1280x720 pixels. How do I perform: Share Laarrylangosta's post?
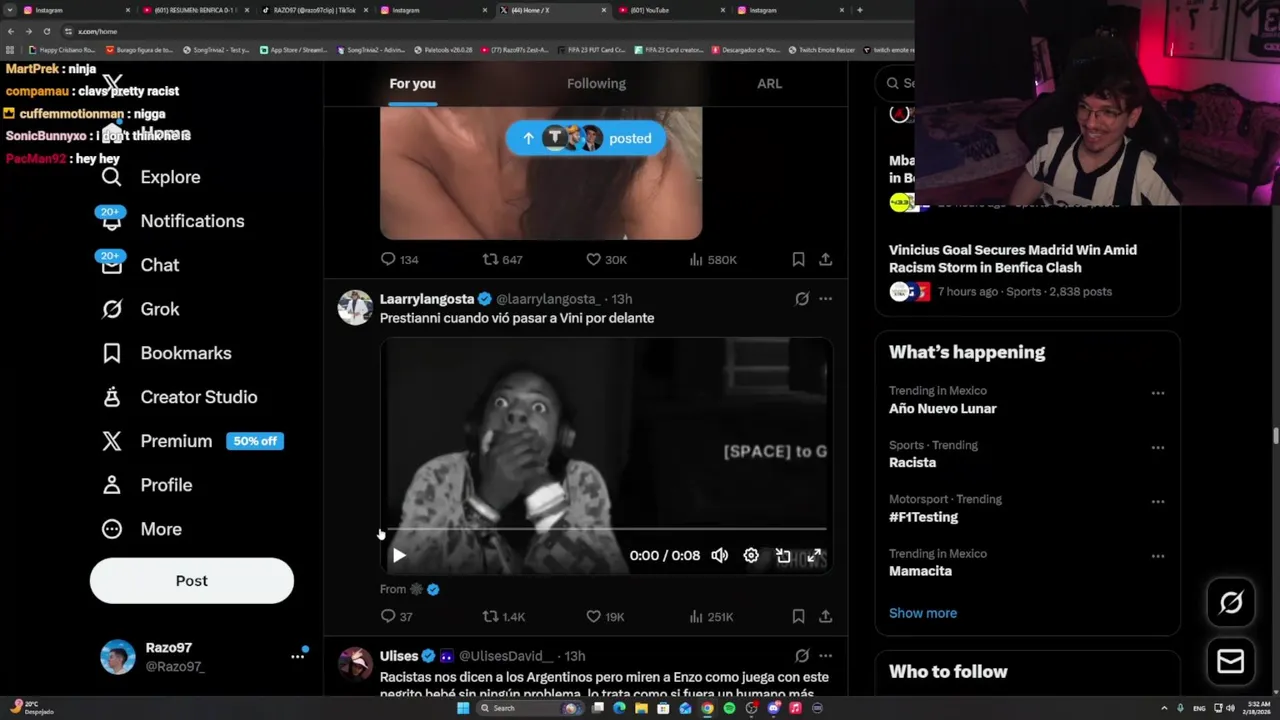(x=826, y=617)
